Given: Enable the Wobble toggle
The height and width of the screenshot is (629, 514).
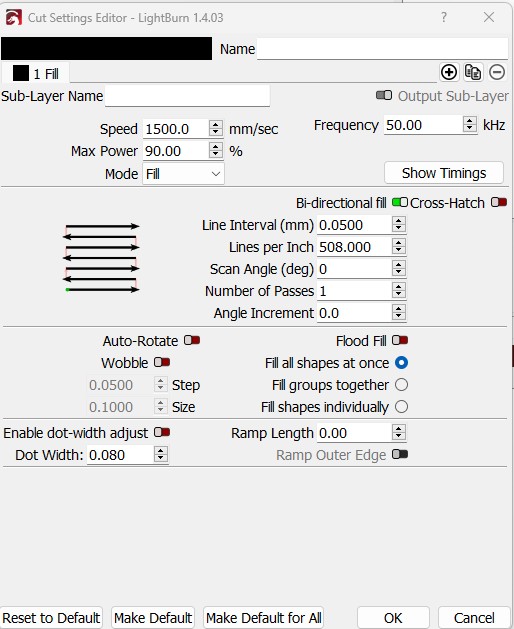Looking at the screenshot, I should pos(162,363).
